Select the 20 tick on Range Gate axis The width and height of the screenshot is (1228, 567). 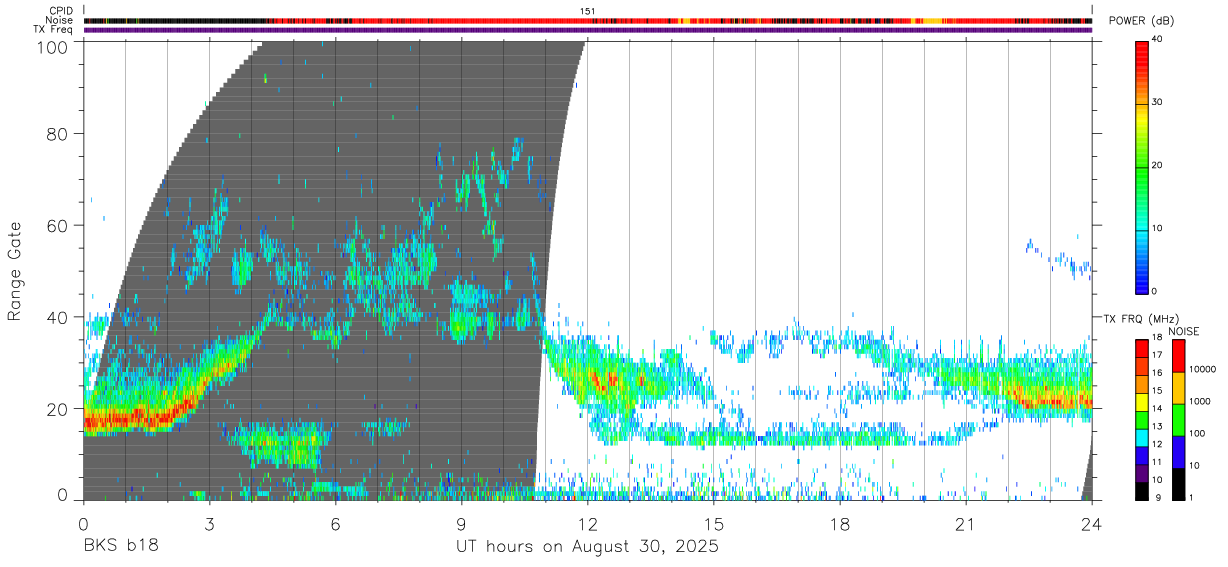tap(58, 409)
